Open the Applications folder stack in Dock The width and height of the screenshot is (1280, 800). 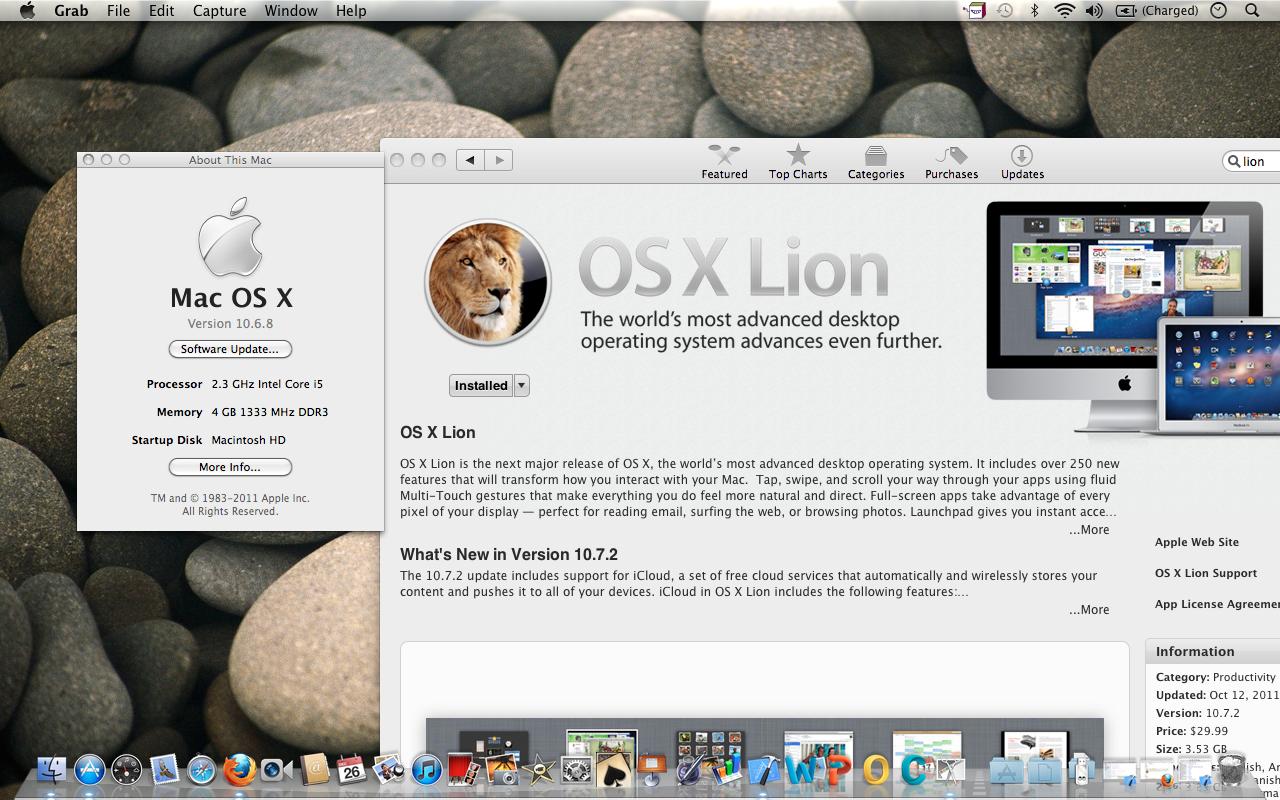tap(1006, 770)
